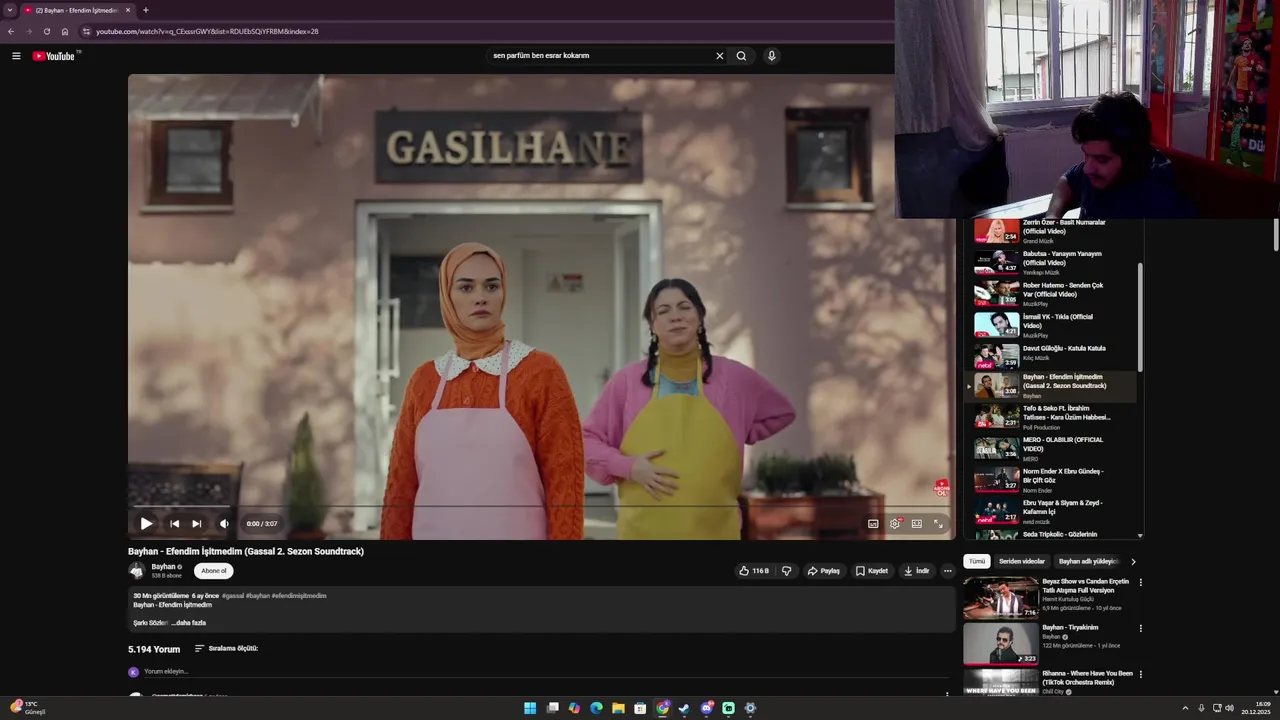Open the YouTube hamburger guide menu
This screenshot has width=1280, height=720.
[x=16, y=56]
